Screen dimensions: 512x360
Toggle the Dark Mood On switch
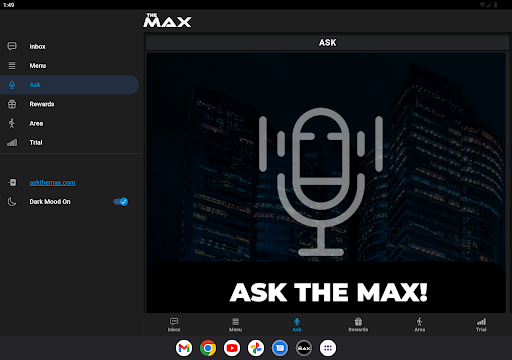[x=120, y=202]
